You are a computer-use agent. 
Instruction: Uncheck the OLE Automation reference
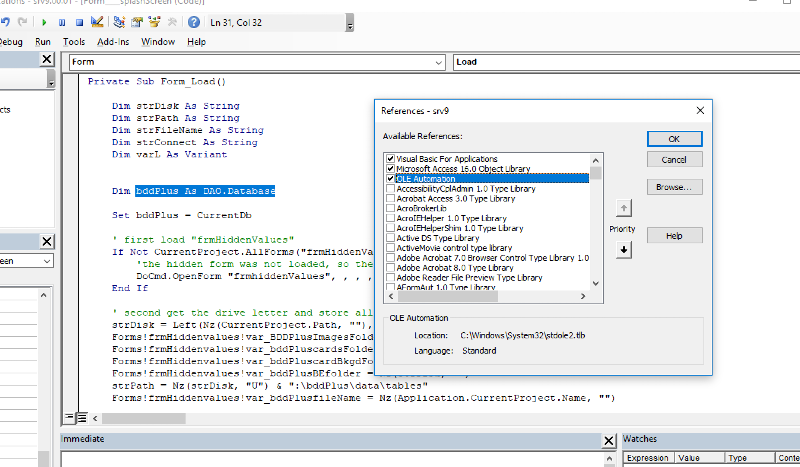click(390, 179)
